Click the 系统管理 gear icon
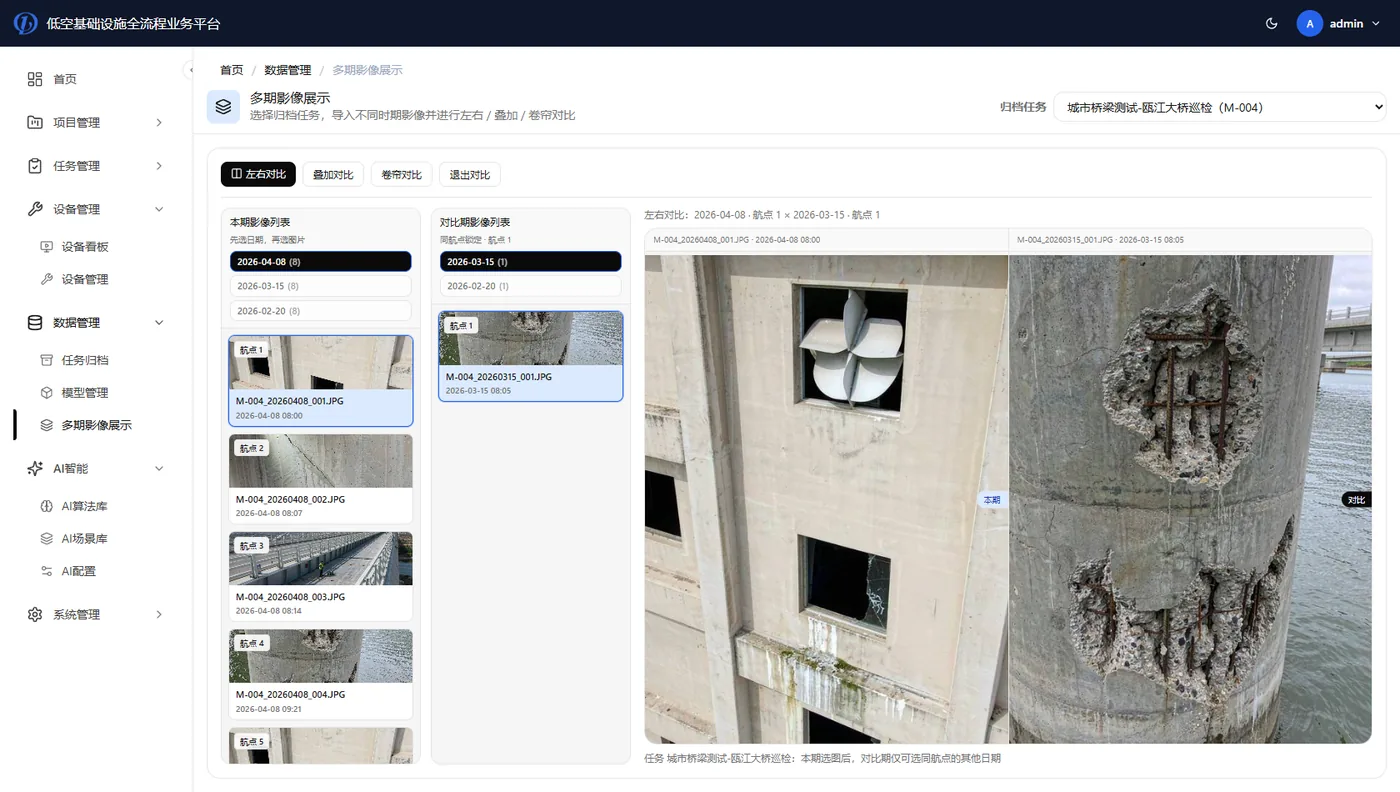The height and width of the screenshot is (792, 1400). [35, 614]
